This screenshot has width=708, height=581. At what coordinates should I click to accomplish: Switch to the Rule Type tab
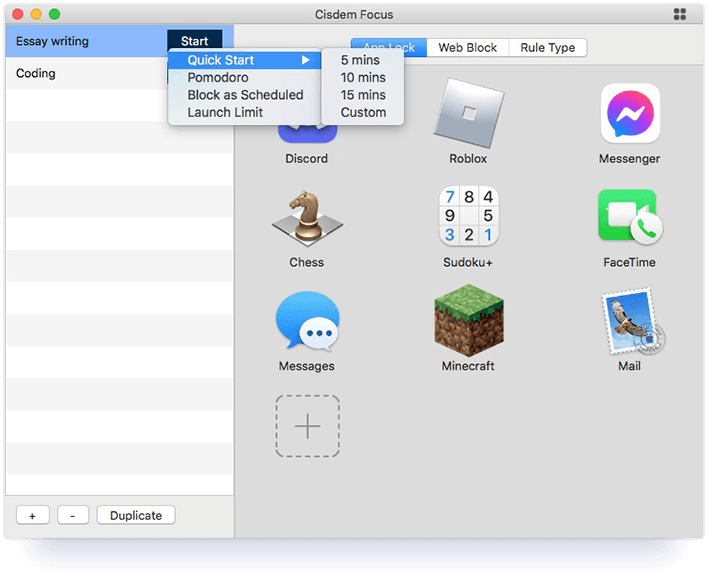coord(548,48)
